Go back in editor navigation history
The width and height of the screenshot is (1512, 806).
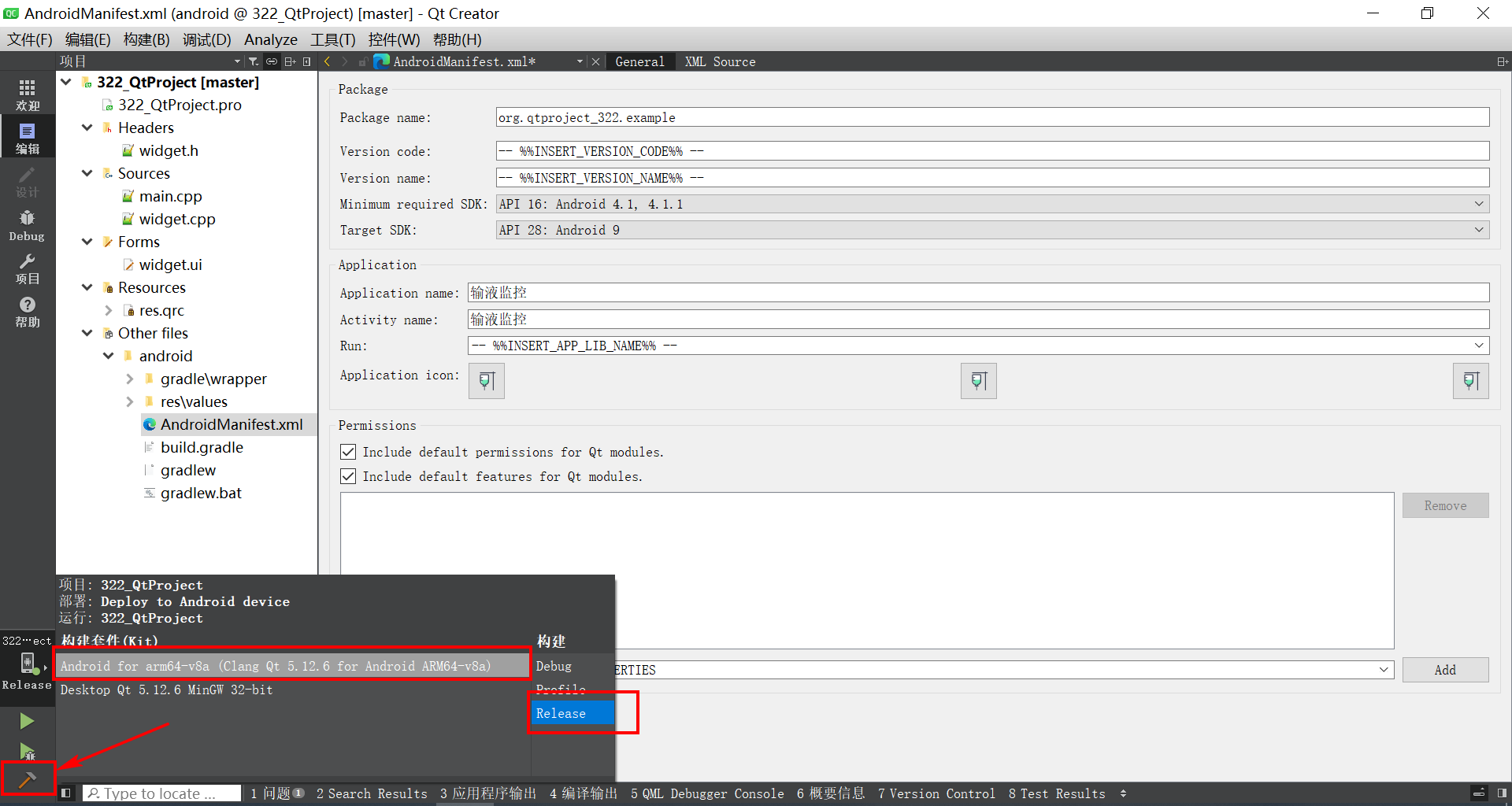(x=328, y=61)
